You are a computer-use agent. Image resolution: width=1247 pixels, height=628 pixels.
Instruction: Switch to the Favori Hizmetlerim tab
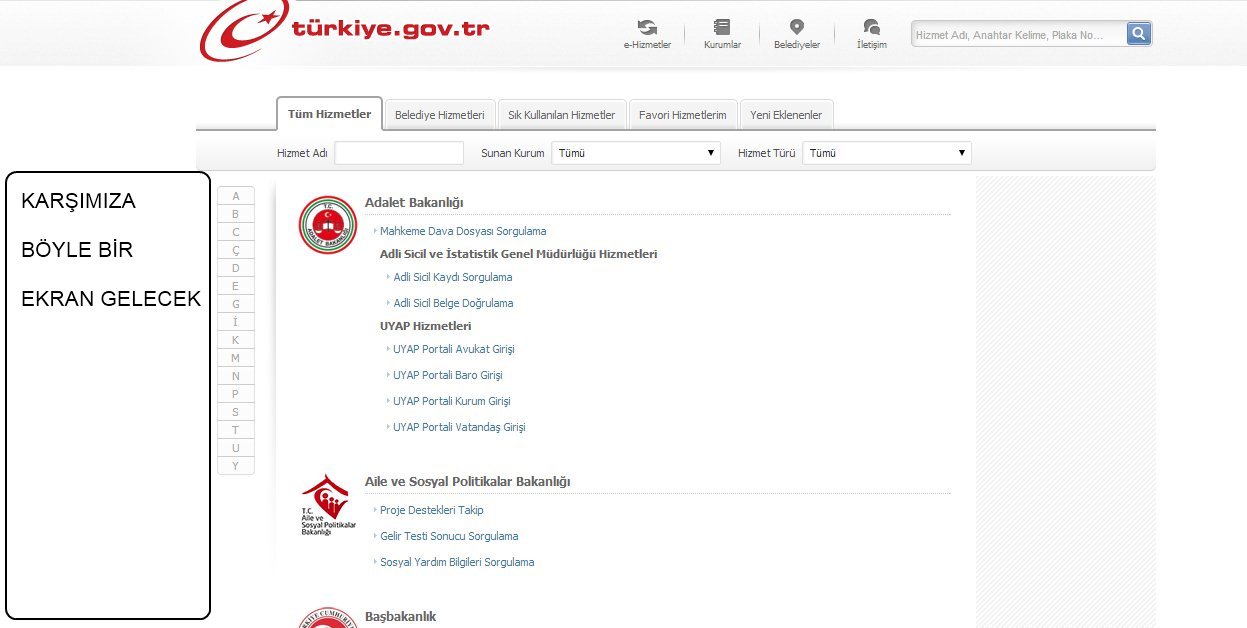click(x=683, y=115)
